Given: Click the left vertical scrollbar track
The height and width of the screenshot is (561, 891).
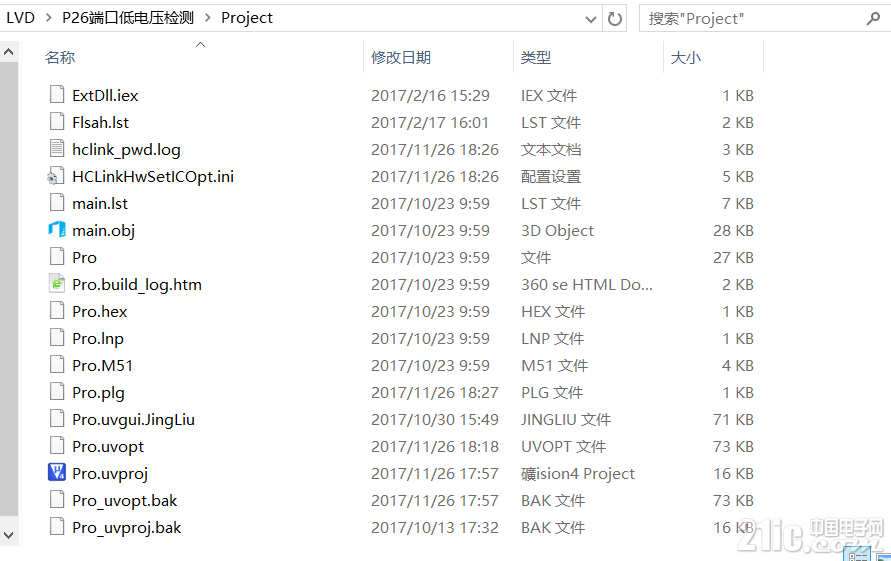Looking at the screenshot, I should point(9,290).
